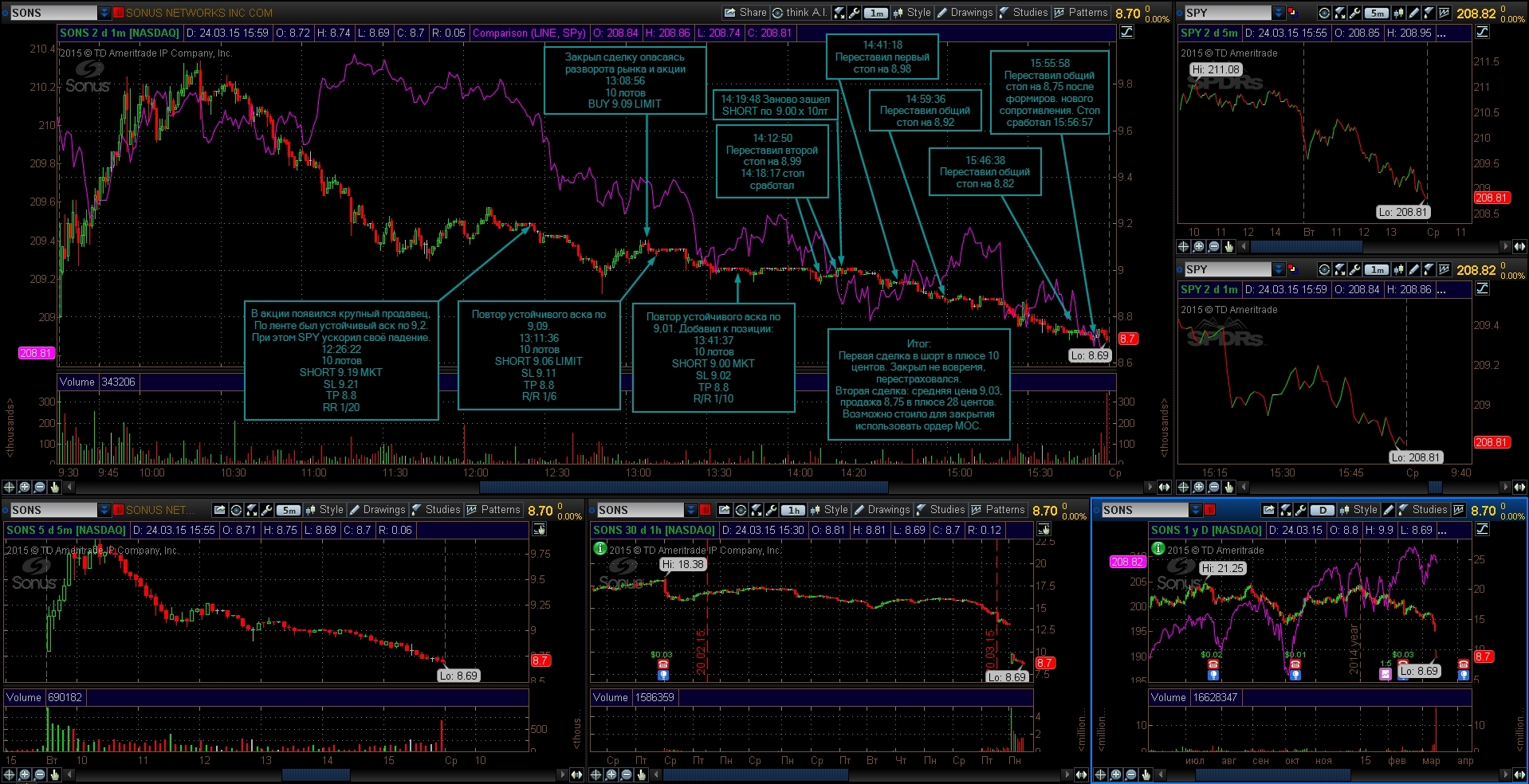Click zoom-out icon under SONS 5m chart
This screenshot has width=1529, height=784.
tap(40, 774)
